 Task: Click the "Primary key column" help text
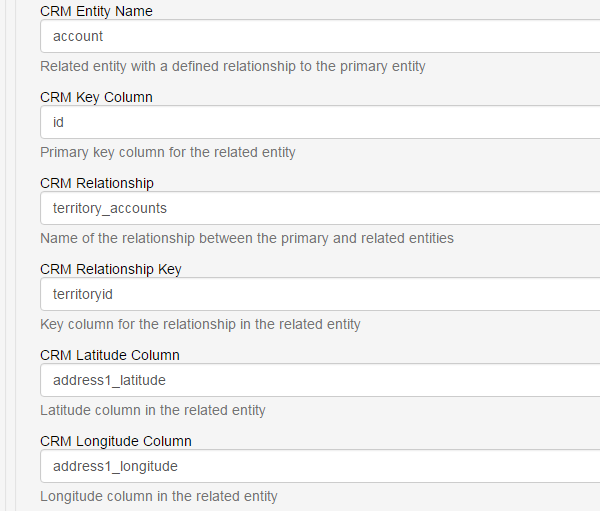pos(168,153)
